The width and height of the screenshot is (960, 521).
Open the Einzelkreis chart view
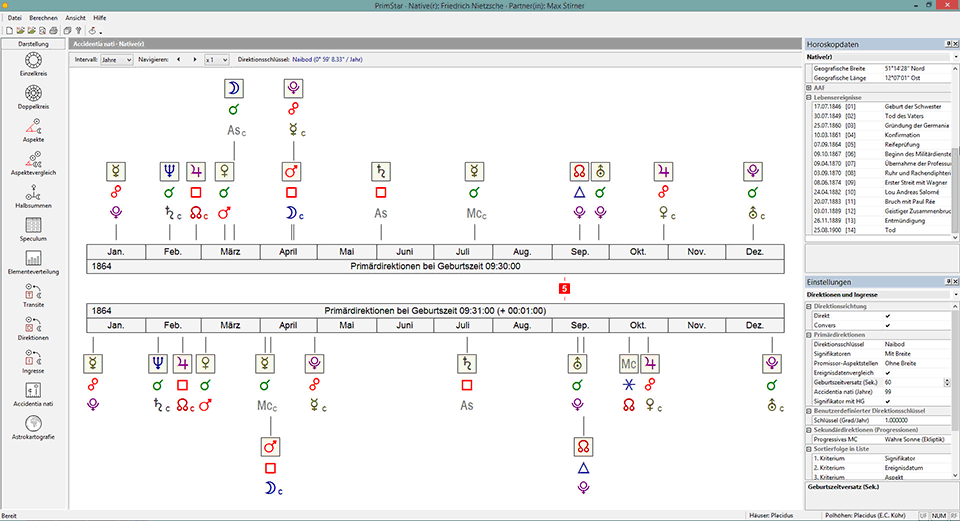coord(33,64)
